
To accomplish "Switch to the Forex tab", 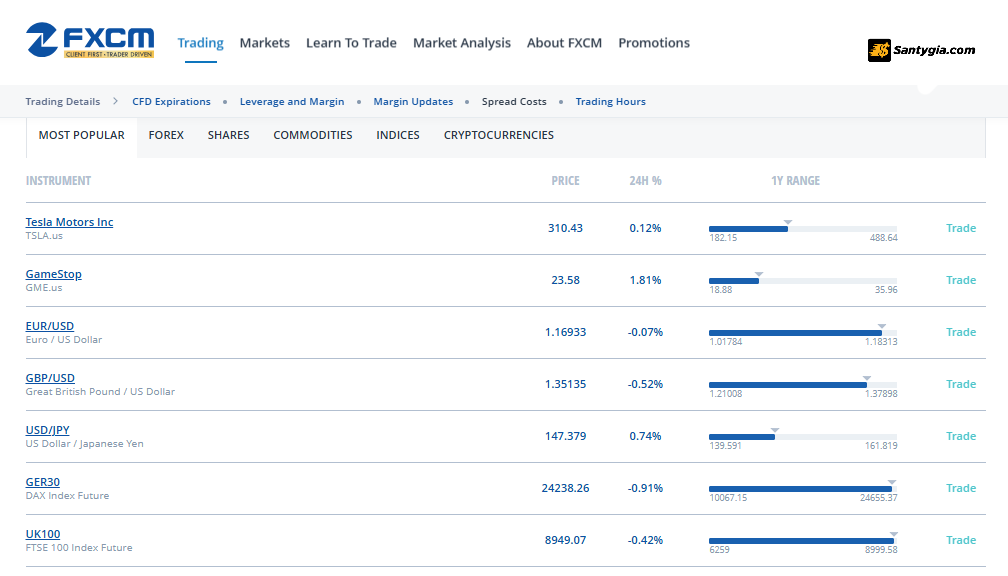I will [166, 136].
